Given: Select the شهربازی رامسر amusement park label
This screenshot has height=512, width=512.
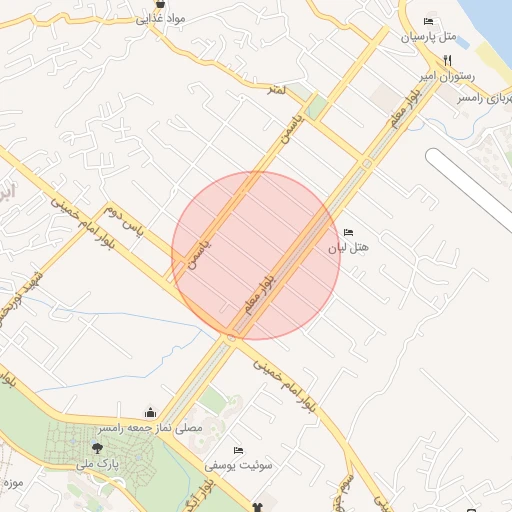Looking at the screenshot, I should 485,99.
